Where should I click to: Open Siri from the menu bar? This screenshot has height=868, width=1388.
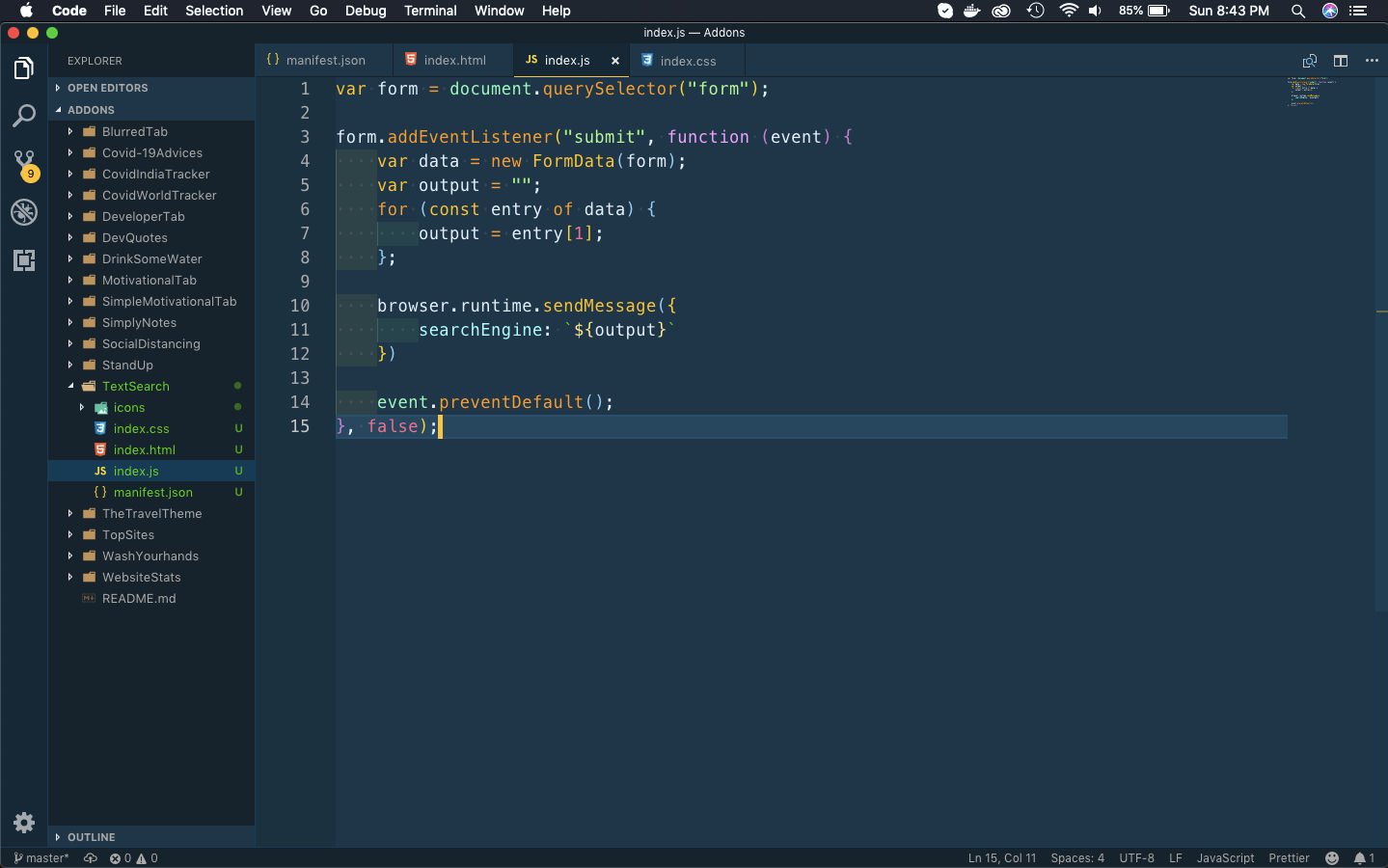[x=1330, y=11]
